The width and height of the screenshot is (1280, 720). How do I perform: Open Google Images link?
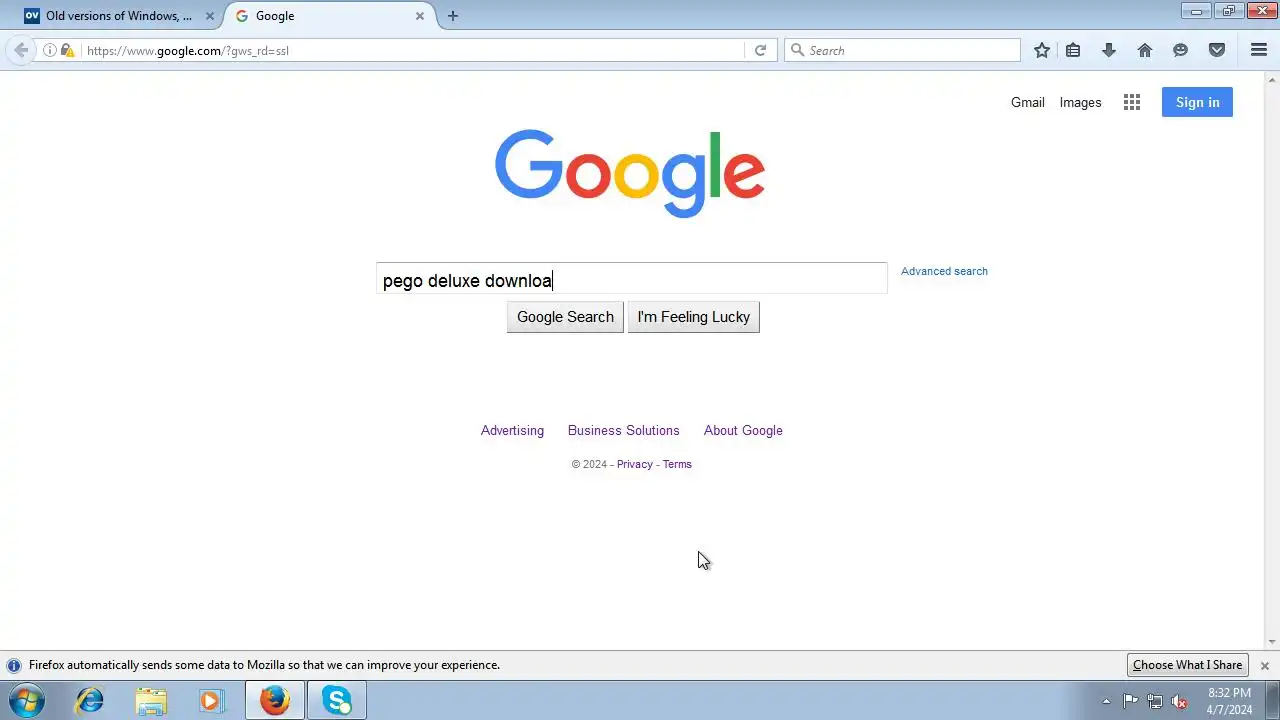coord(1080,102)
